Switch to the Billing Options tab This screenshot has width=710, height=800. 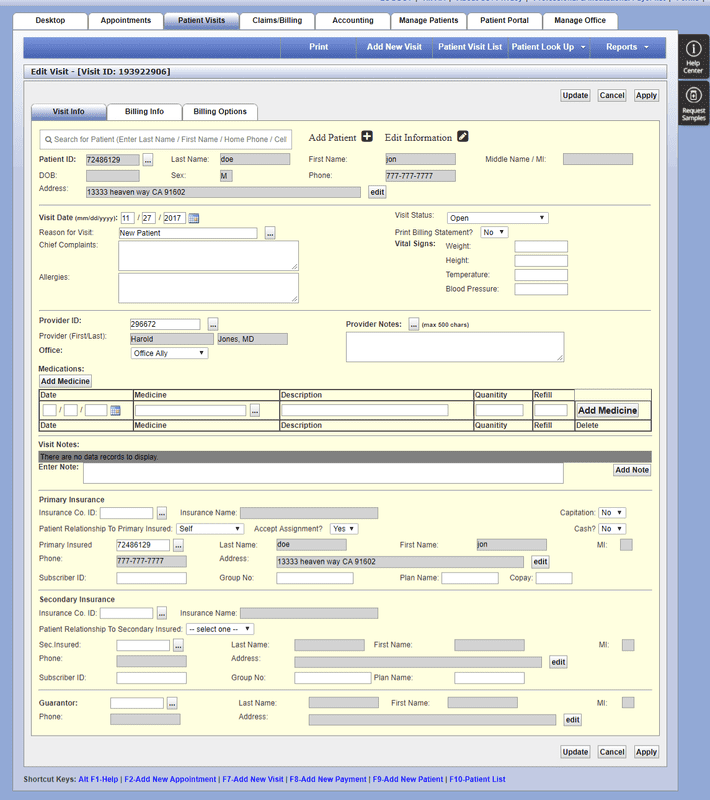220,112
